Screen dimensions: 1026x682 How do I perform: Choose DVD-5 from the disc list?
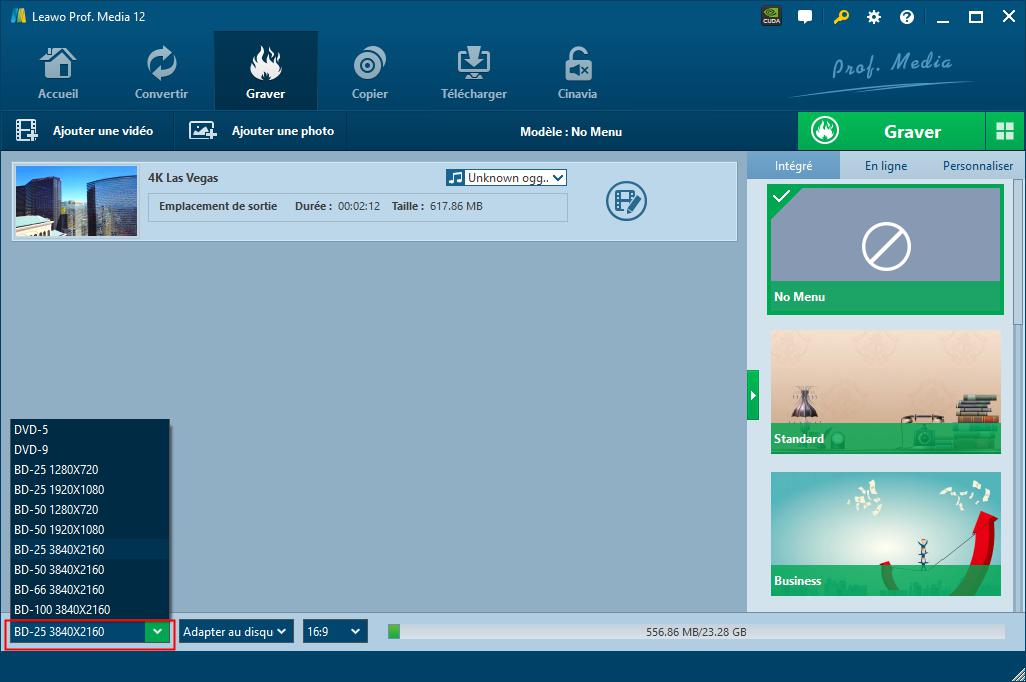90,430
